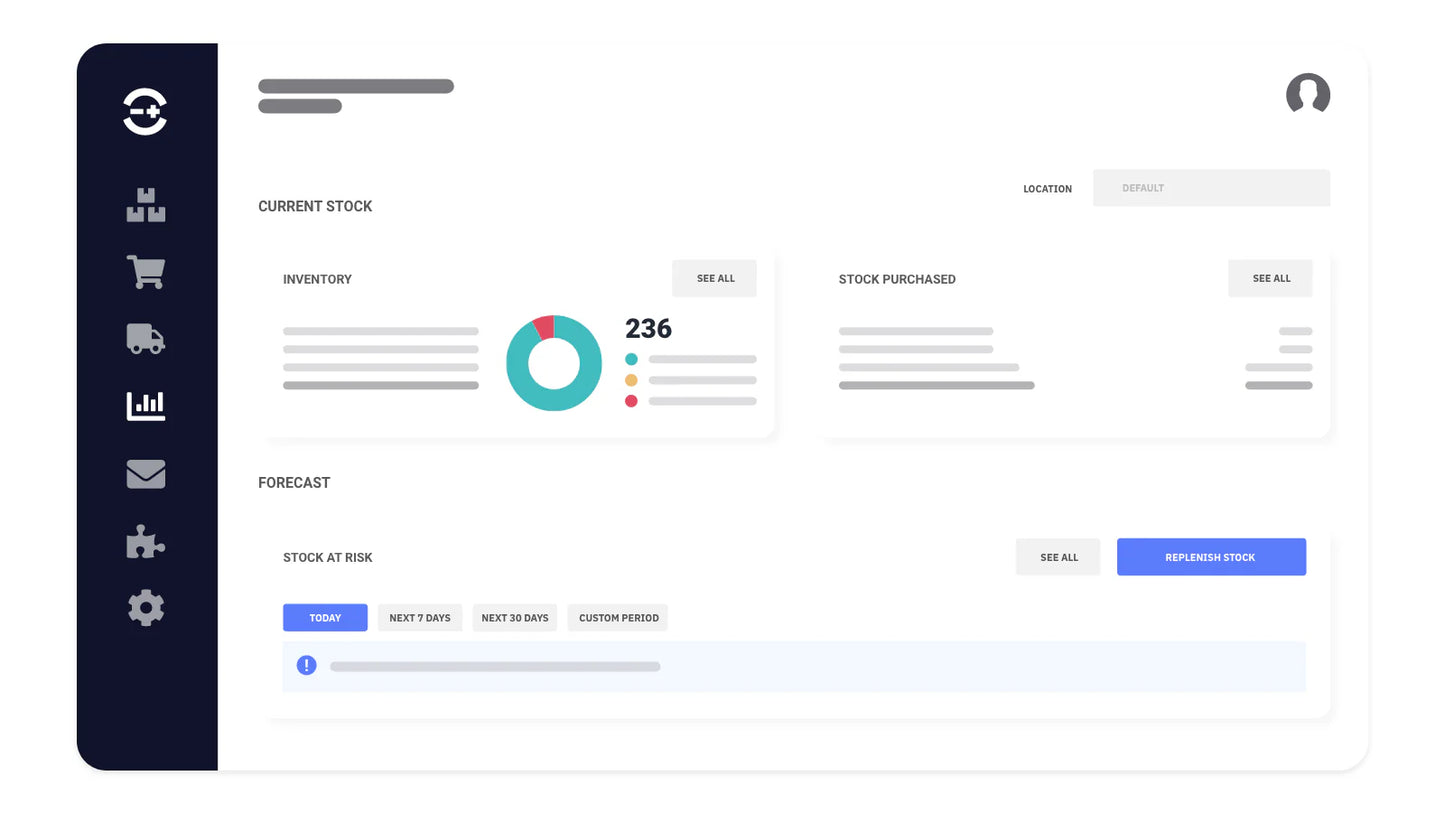Switch on the NEXT 30 DAYS filter
Screen dimensions: 1445x813
coord(514,617)
